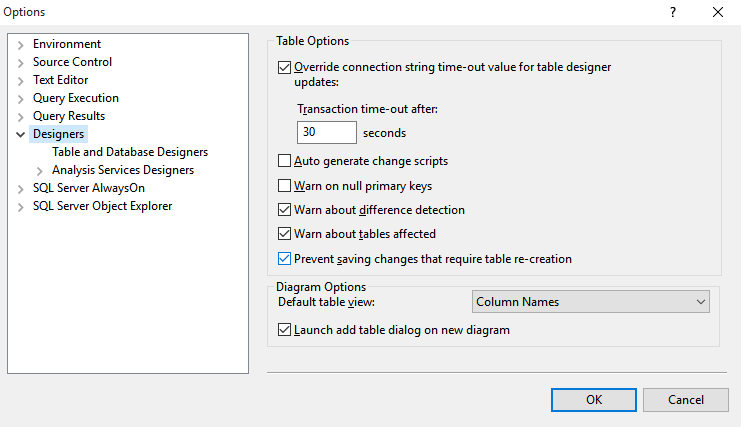
Task: Open the Default table view dropdown
Action: pos(591,302)
